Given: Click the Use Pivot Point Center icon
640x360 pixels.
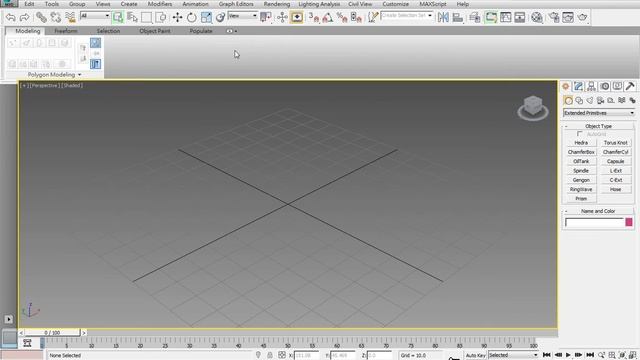Looking at the screenshot, I should point(266,17).
